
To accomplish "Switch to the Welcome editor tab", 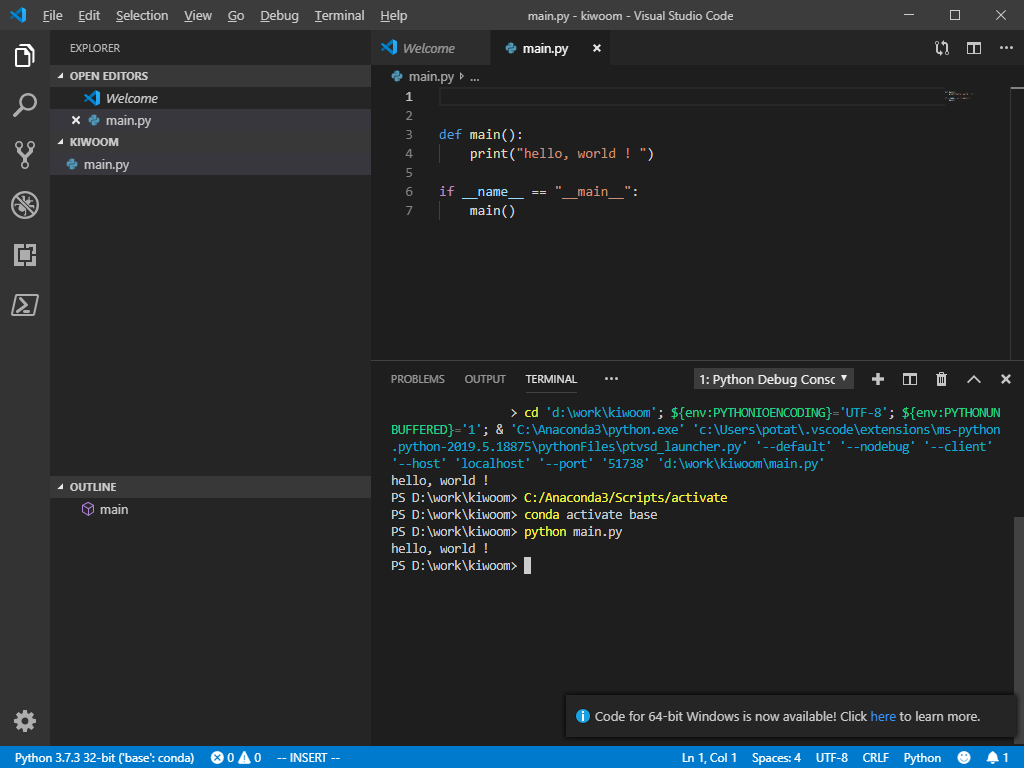I will pyautogui.click(x=430, y=48).
